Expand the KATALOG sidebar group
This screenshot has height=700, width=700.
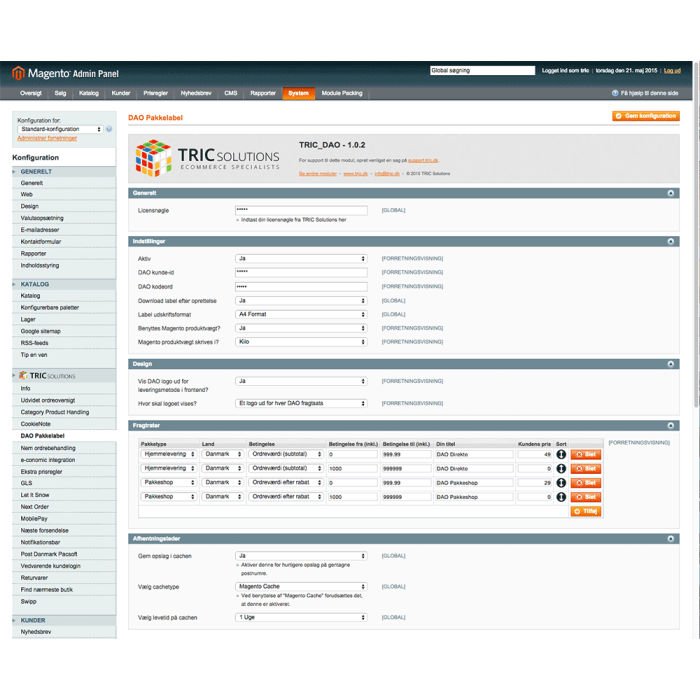pyautogui.click(x=64, y=284)
